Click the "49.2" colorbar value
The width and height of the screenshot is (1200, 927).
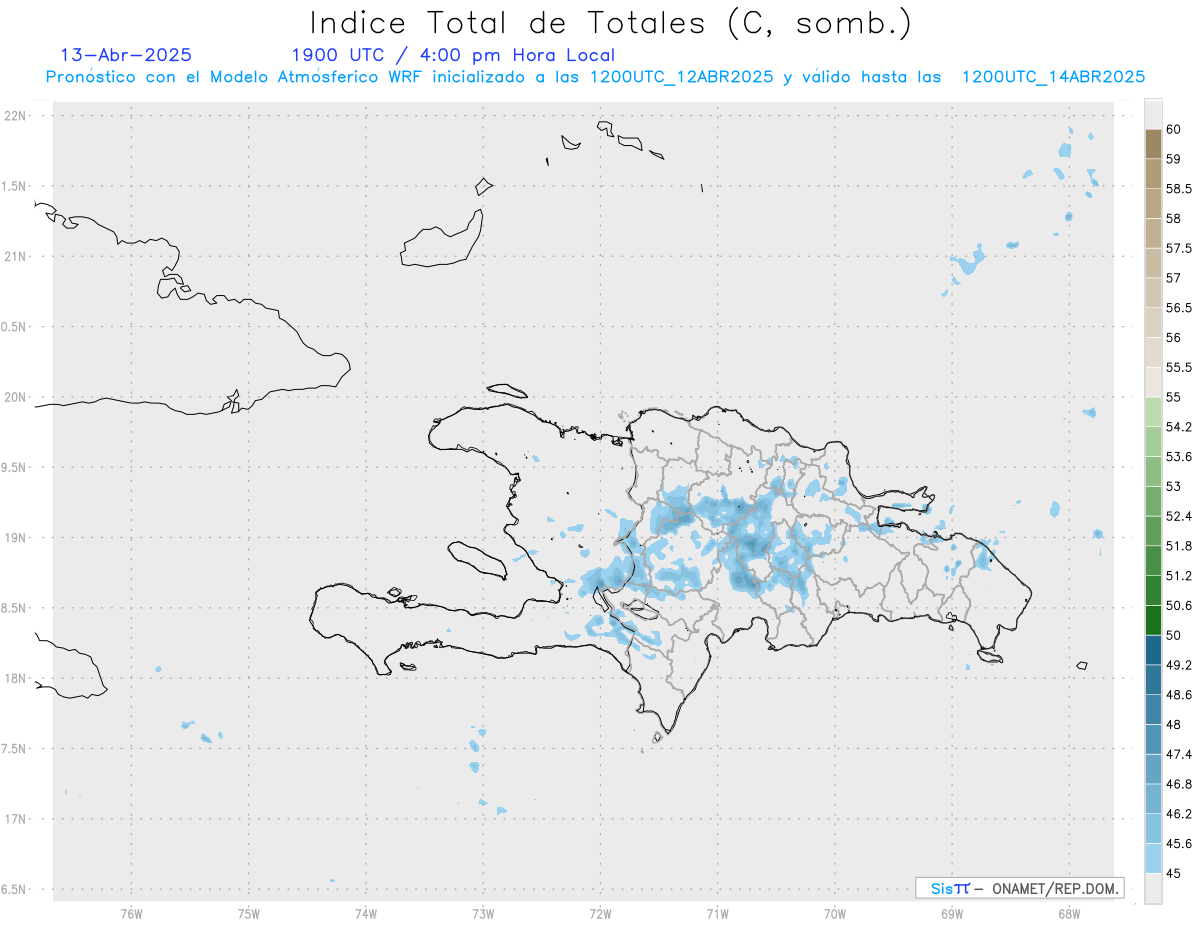[x=1179, y=665]
